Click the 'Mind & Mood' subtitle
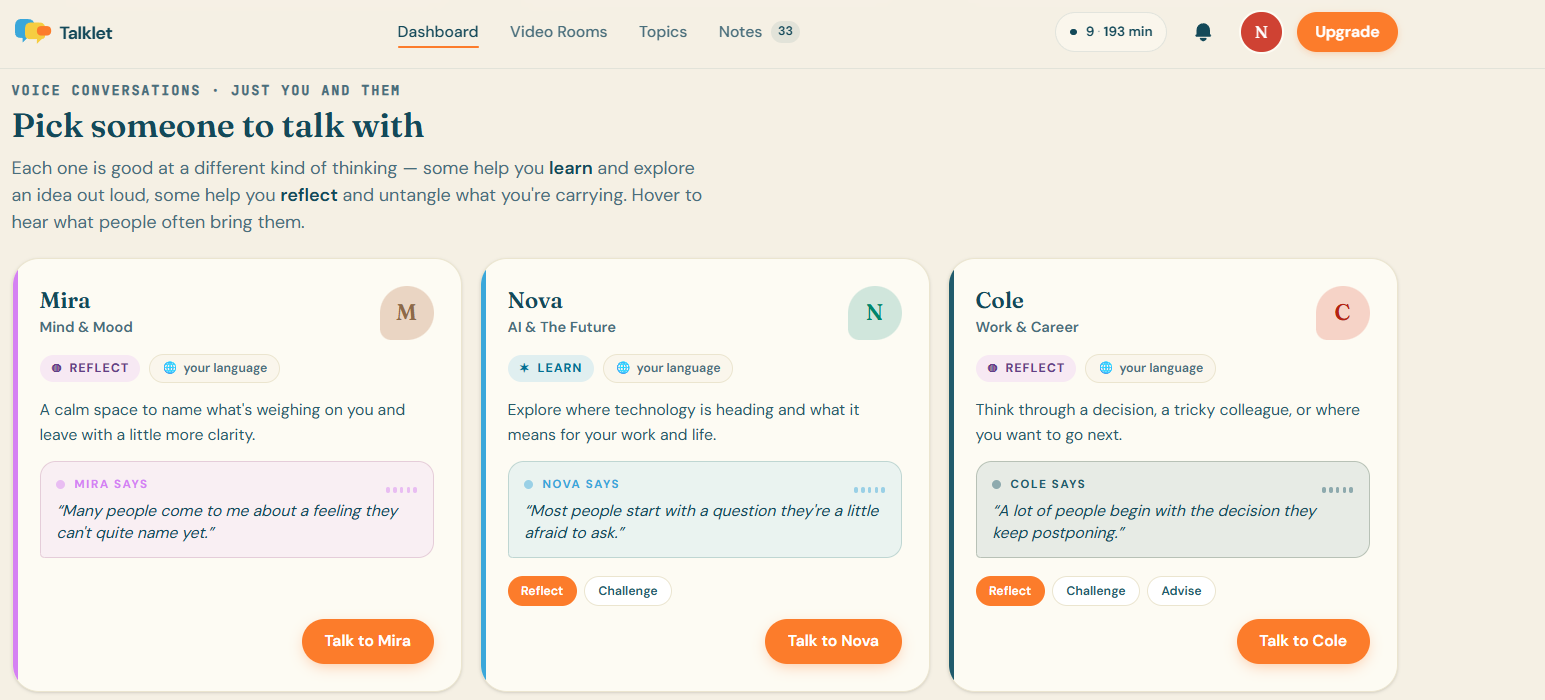This screenshot has height=700, width=1545. (x=86, y=327)
